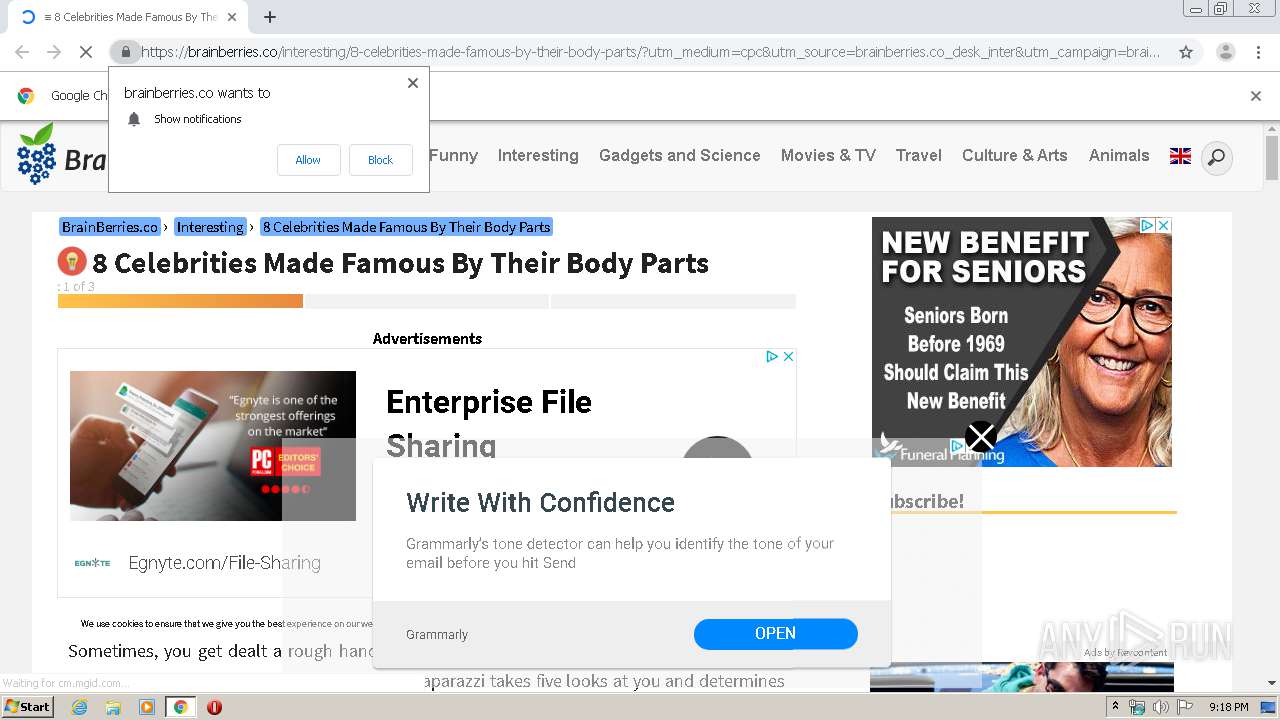The image size is (1280, 720).
Task: Open site search magnifier
Action: [1216, 158]
